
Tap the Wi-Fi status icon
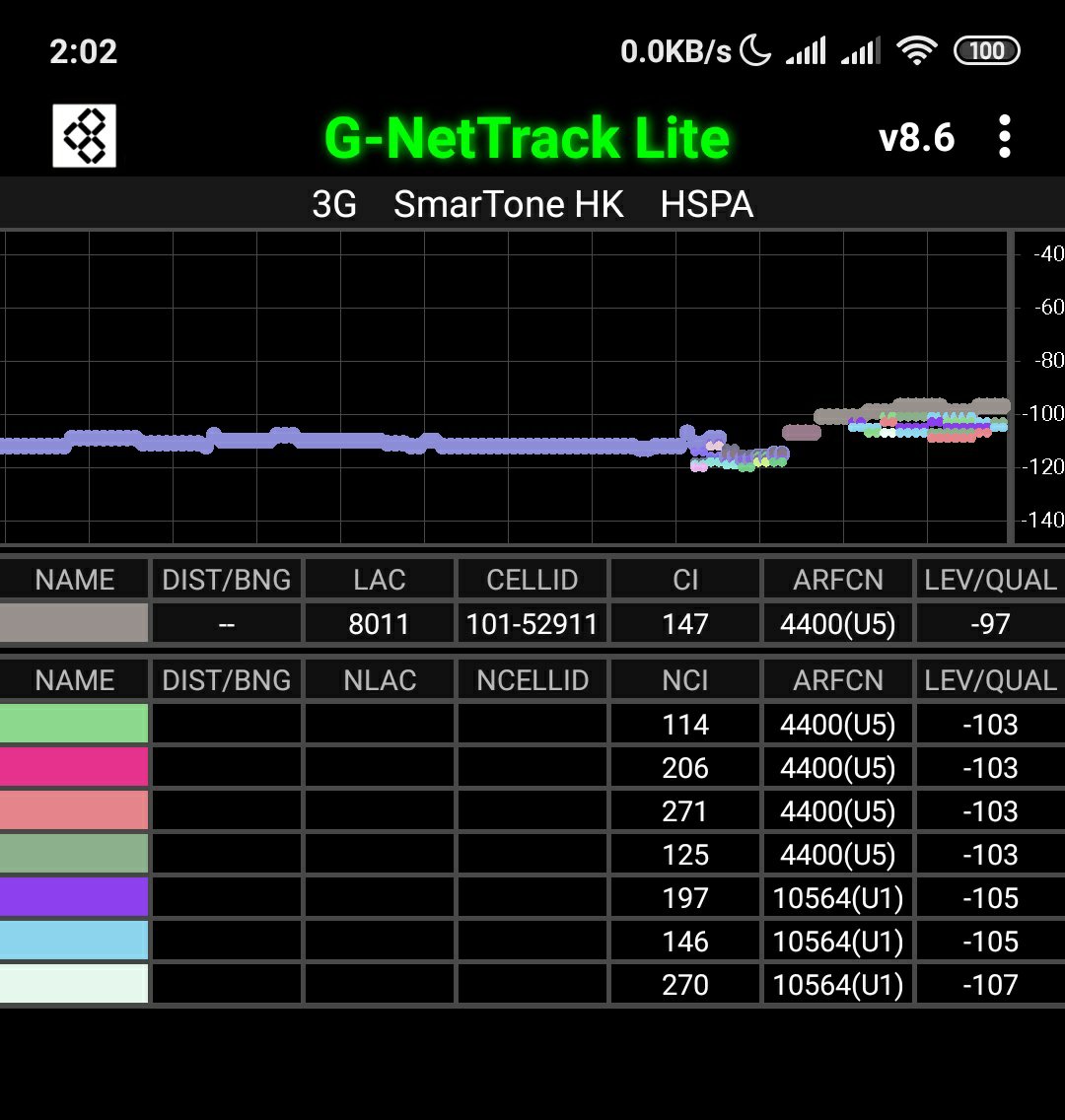(x=917, y=50)
